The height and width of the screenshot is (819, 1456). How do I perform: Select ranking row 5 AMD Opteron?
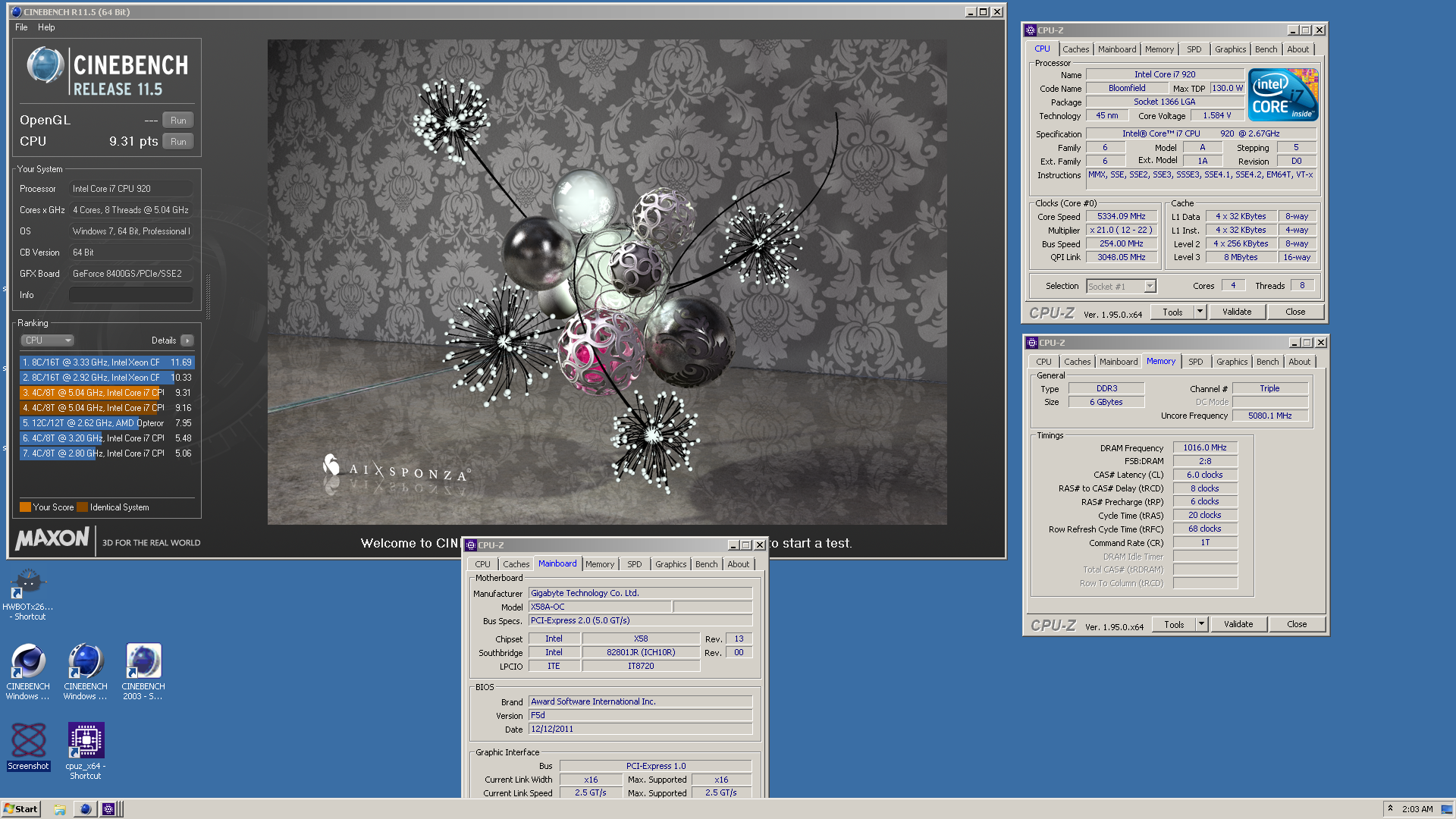[x=107, y=423]
